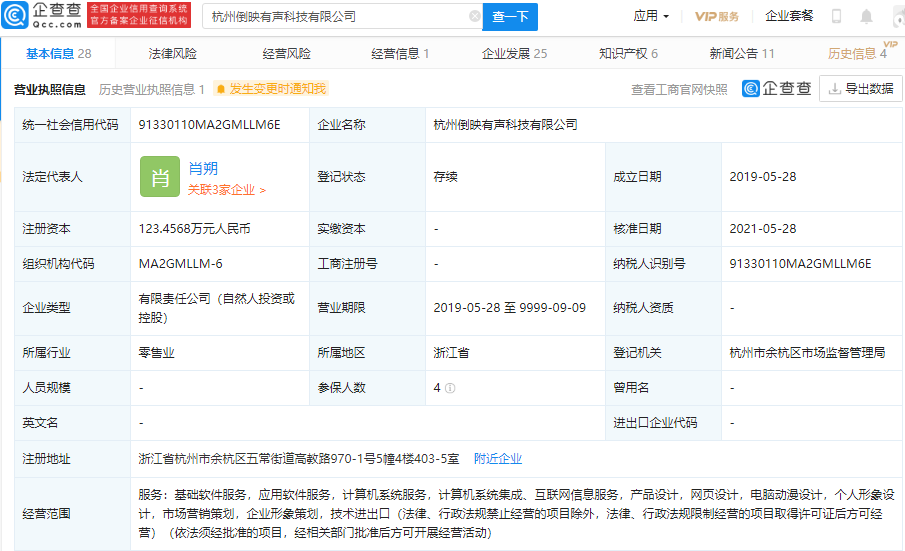The height and width of the screenshot is (551, 905).
Task: Click 发生变更时通知我 notify button
Action: pos(271,89)
